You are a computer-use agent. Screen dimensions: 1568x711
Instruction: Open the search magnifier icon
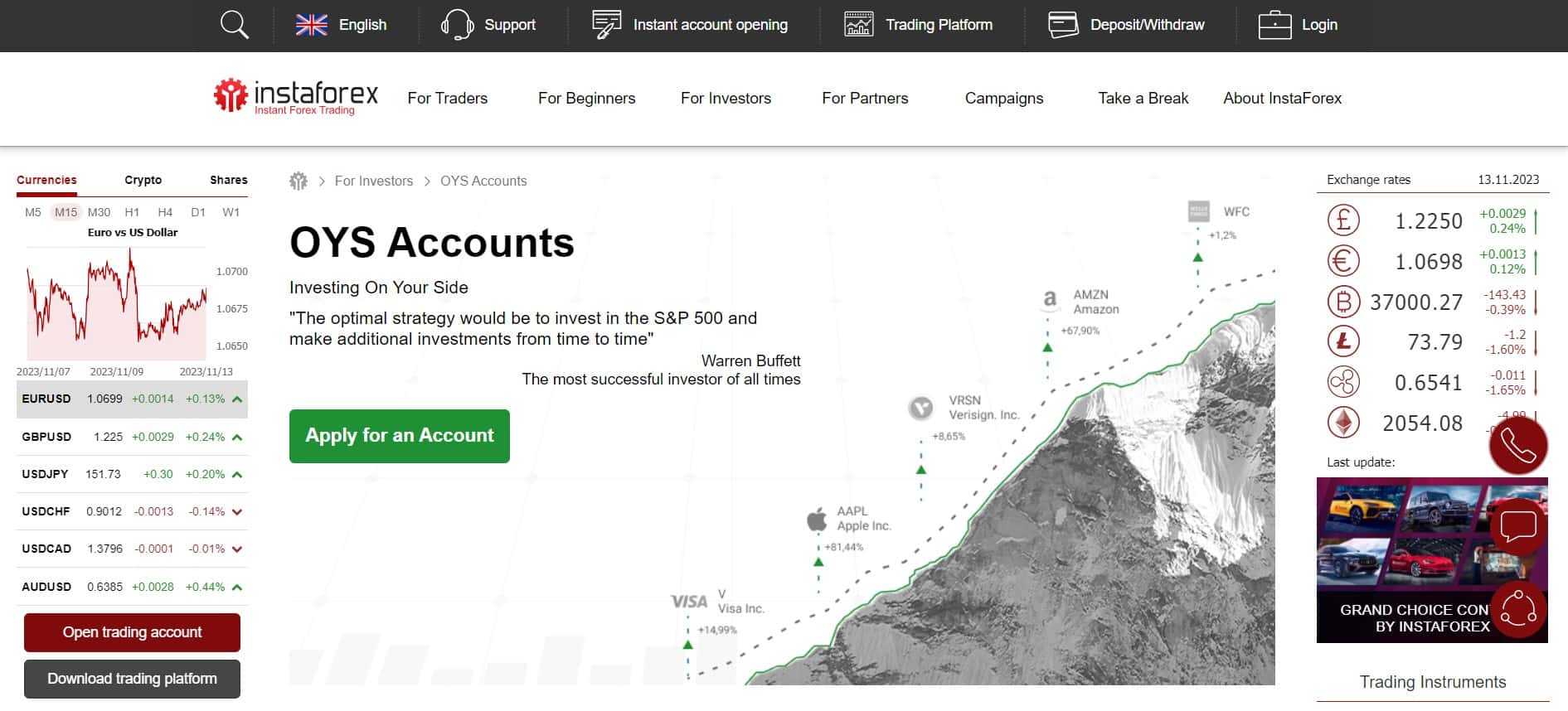pyautogui.click(x=235, y=25)
